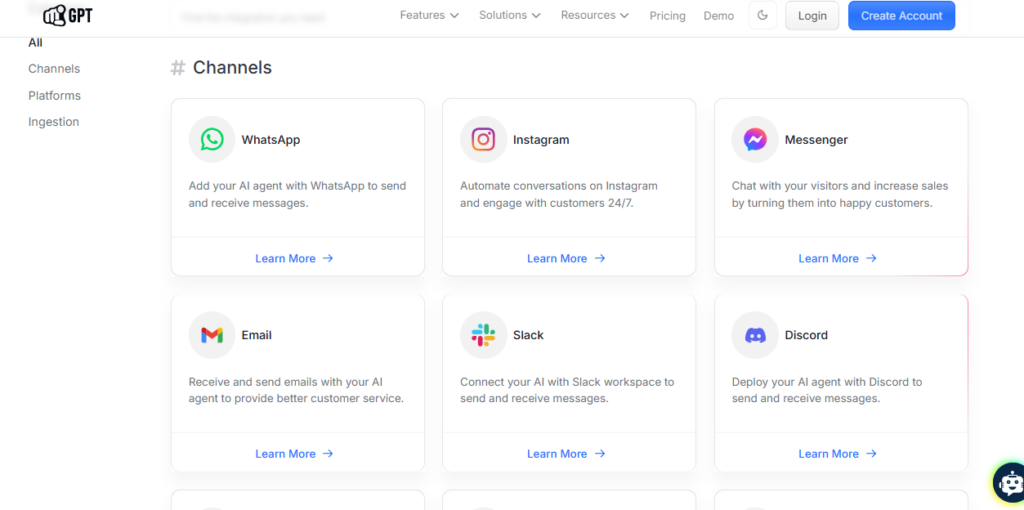The height and width of the screenshot is (510, 1024).
Task: Click the GPT logo in header
Action: 68,14
